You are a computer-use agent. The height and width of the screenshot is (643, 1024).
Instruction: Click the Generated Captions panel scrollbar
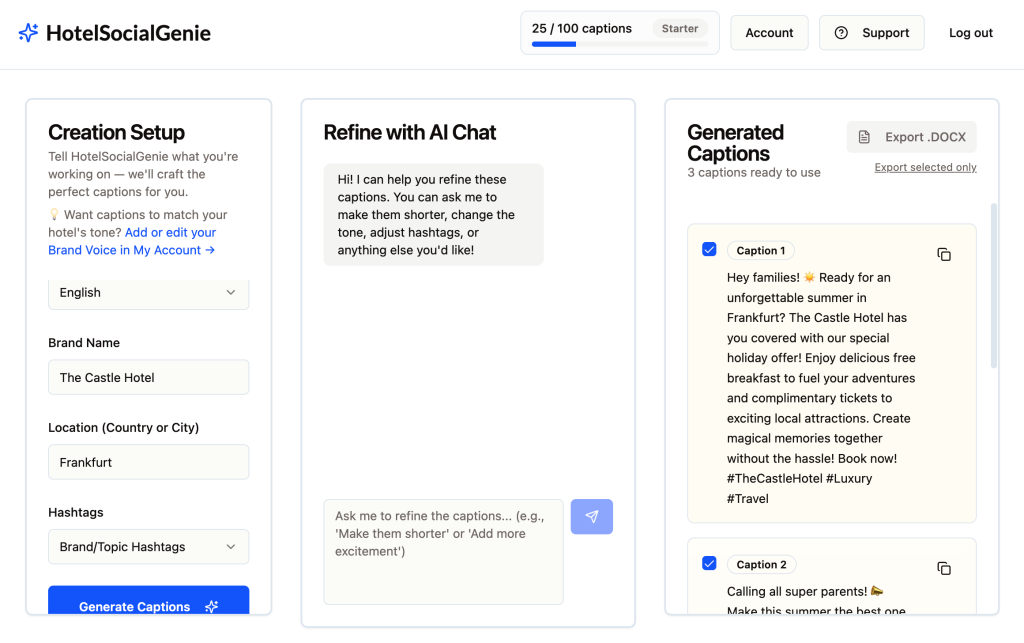pos(993,285)
